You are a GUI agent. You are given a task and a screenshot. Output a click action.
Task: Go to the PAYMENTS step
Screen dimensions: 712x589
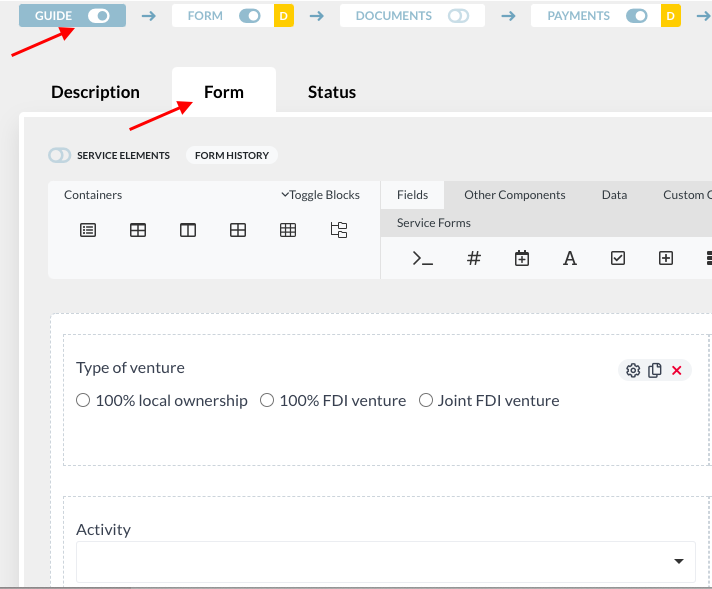(578, 16)
